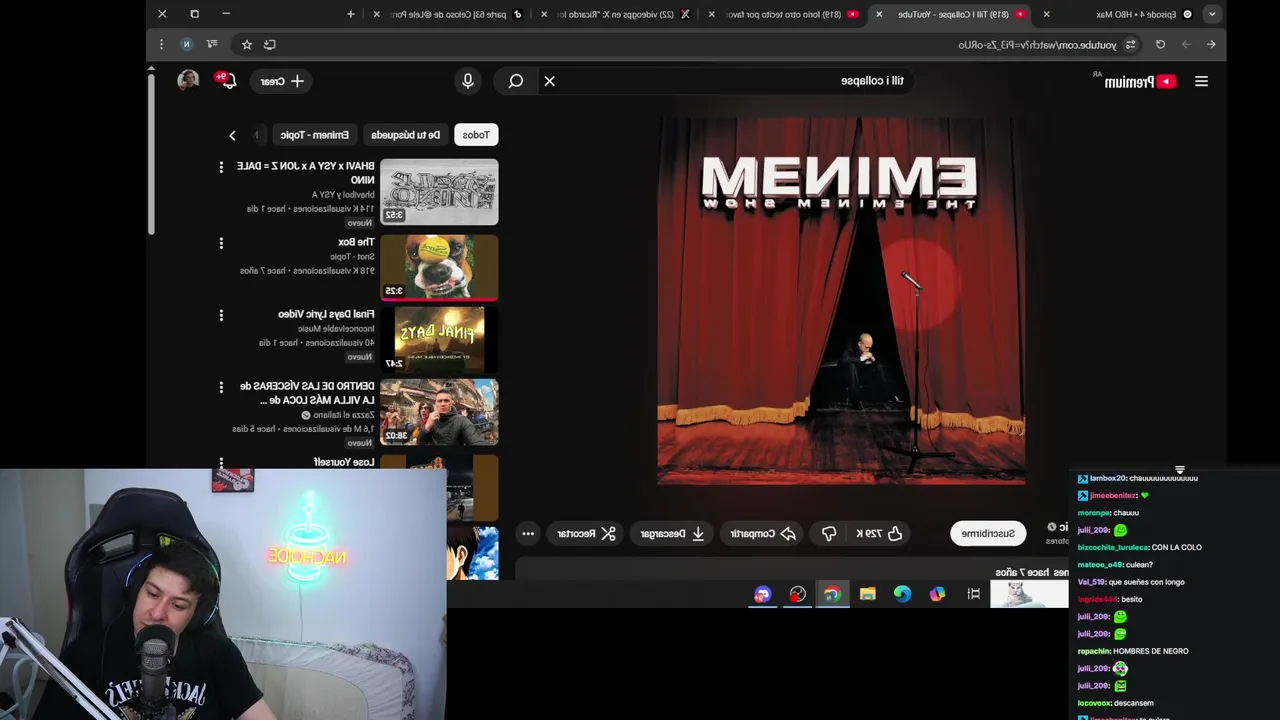Open options menu for DENTRO DE LAS VÍSCERAS video
The height and width of the screenshot is (720, 1280).
click(x=221, y=387)
